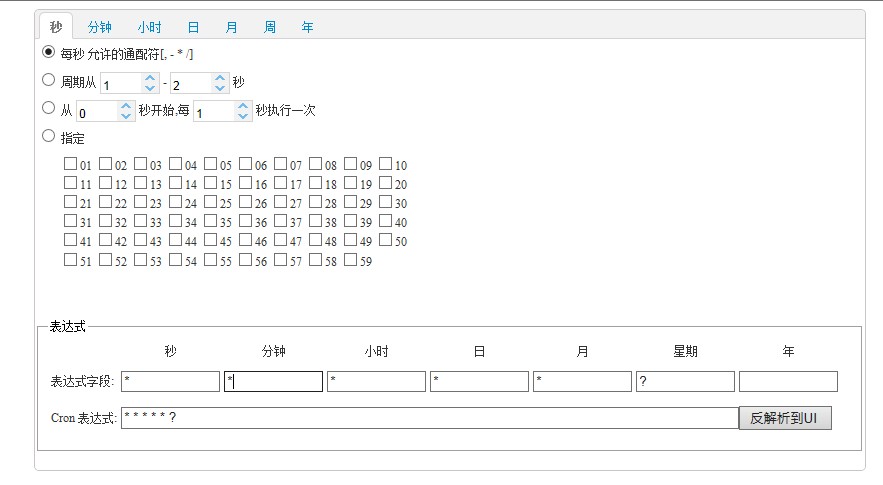Click the 从 start second field showing 0
The image size is (883, 485).
click(x=99, y=111)
